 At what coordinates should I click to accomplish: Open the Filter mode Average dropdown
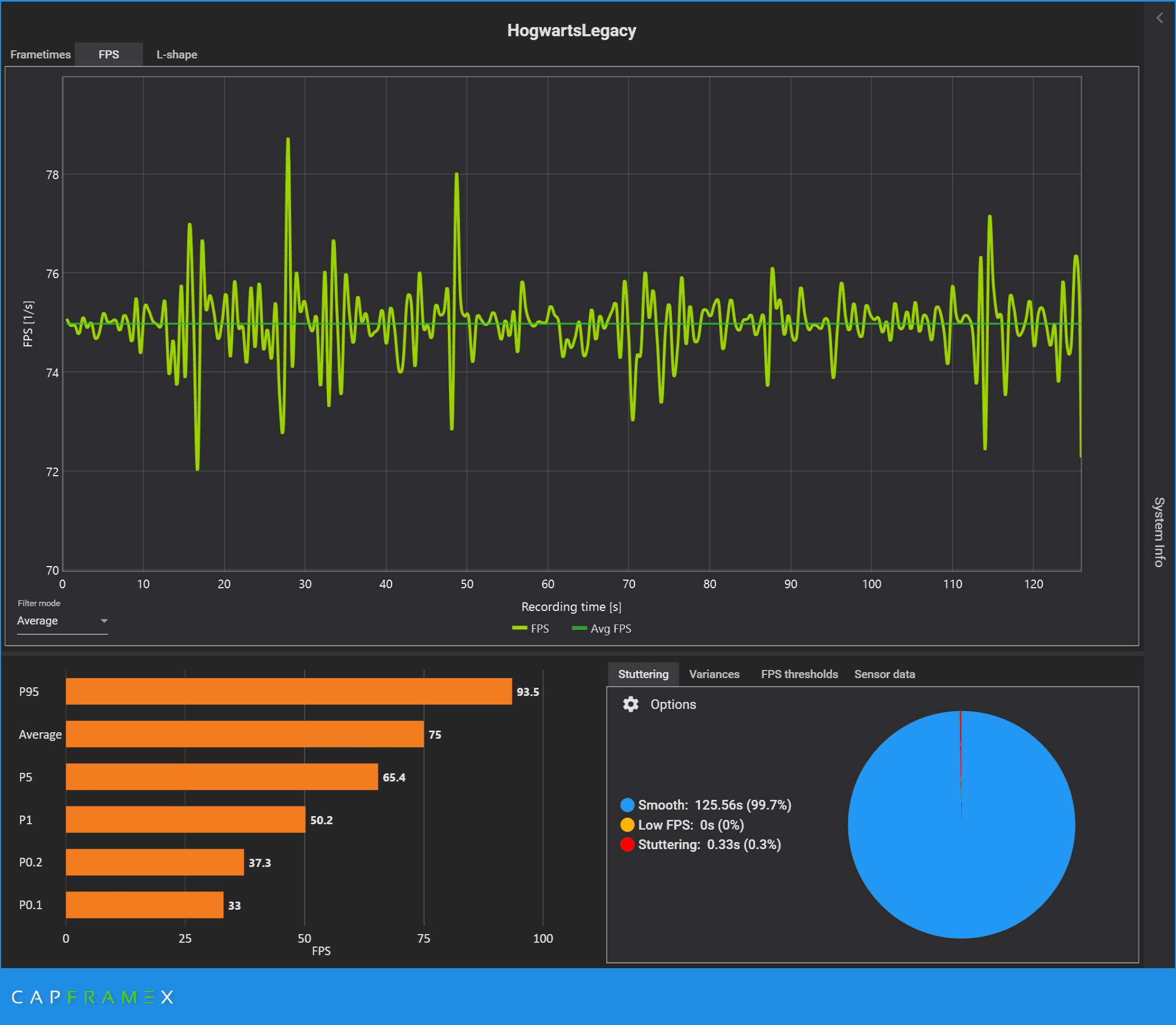pos(62,621)
